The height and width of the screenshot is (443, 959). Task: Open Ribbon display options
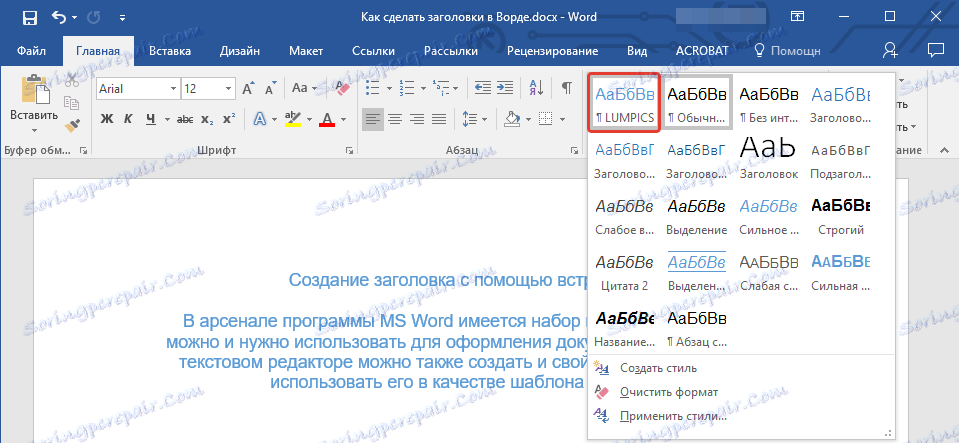pos(798,17)
